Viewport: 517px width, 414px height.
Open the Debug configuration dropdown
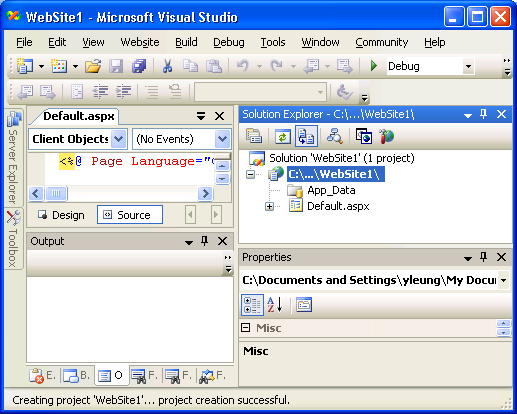[468, 66]
